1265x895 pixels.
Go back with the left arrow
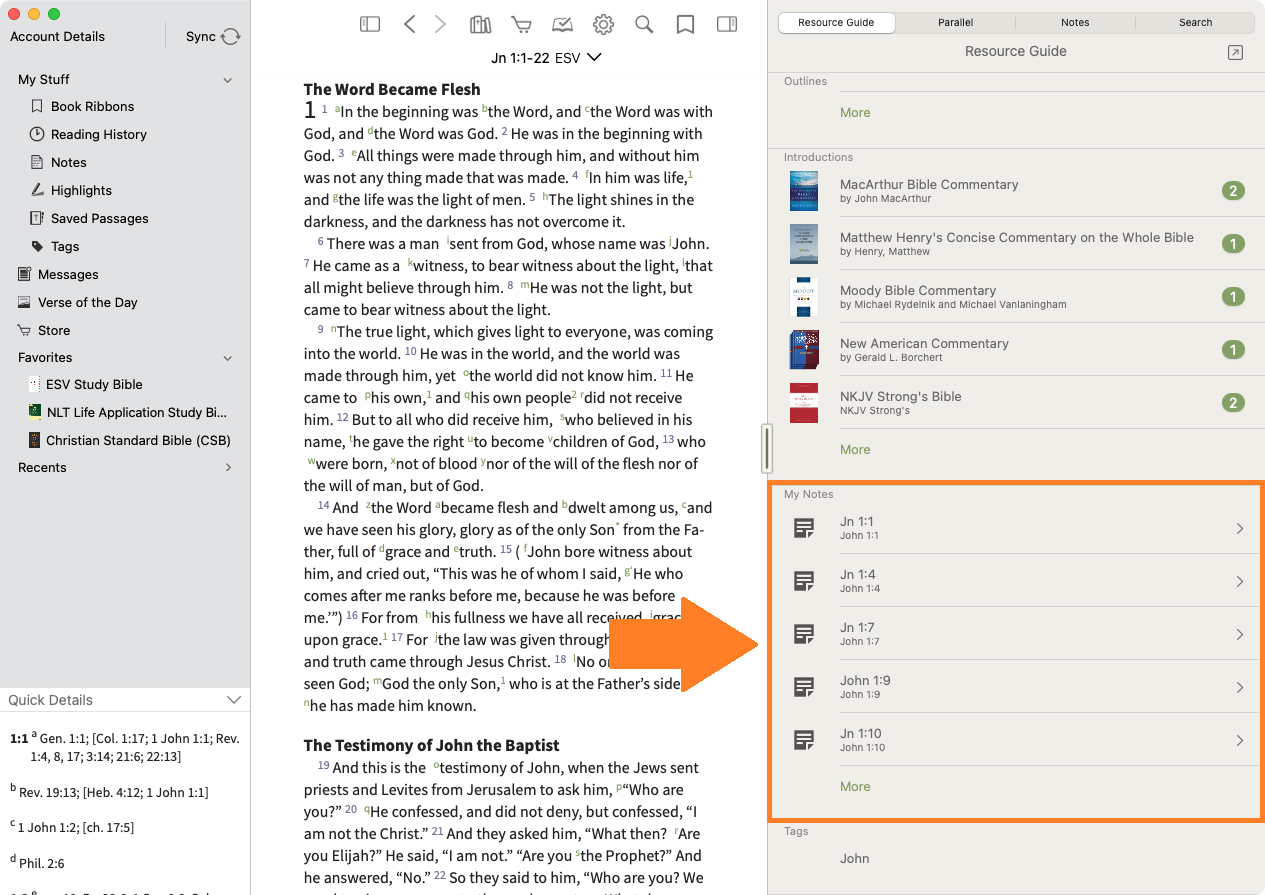pyautogui.click(x=409, y=25)
